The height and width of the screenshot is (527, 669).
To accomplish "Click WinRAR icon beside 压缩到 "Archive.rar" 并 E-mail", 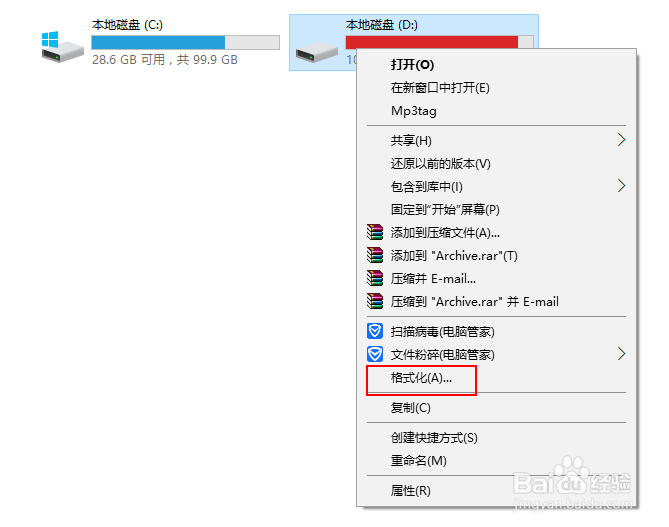I will click(x=375, y=301).
